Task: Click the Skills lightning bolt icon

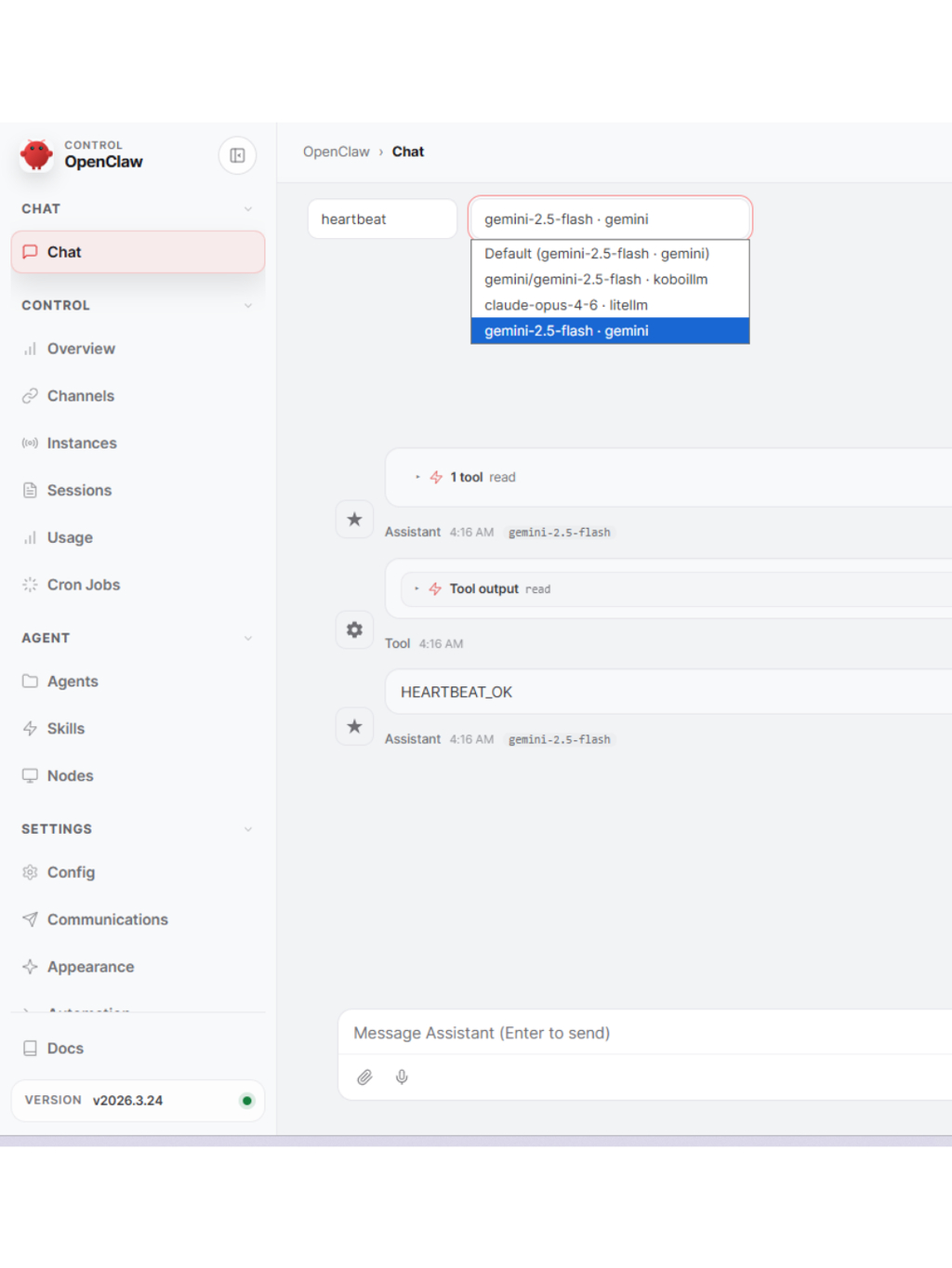Action: tap(30, 729)
